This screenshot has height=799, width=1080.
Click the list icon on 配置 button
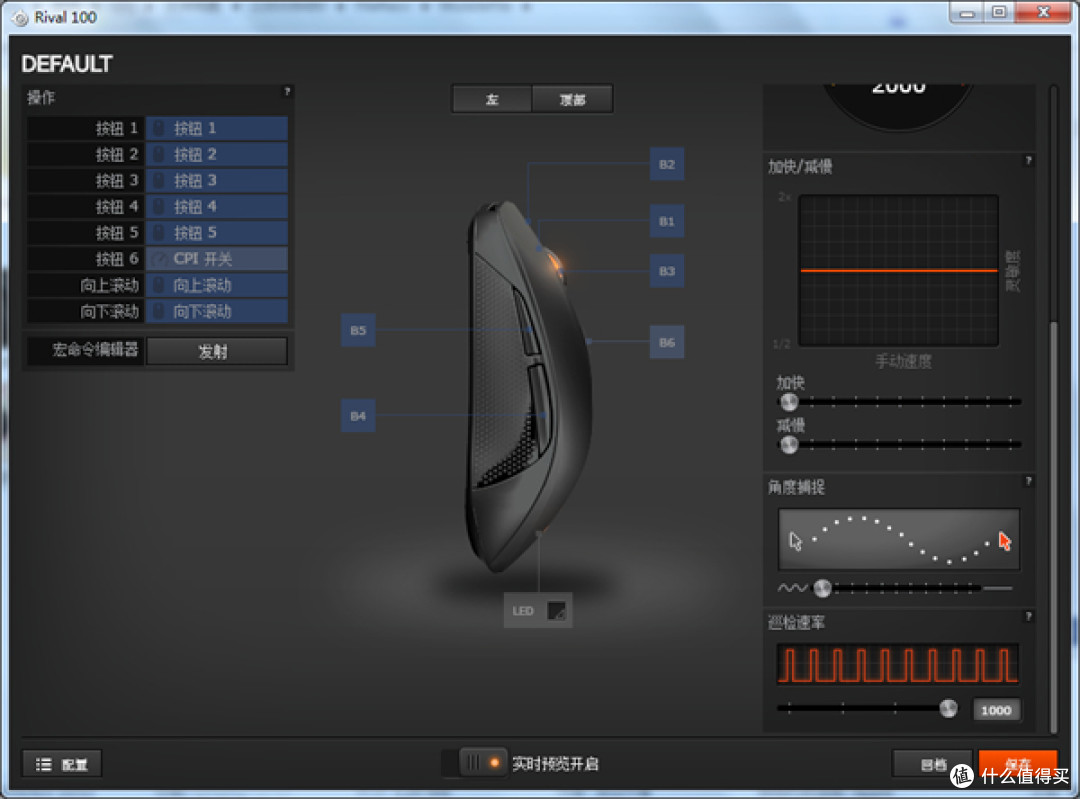pyautogui.click(x=43, y=765)
